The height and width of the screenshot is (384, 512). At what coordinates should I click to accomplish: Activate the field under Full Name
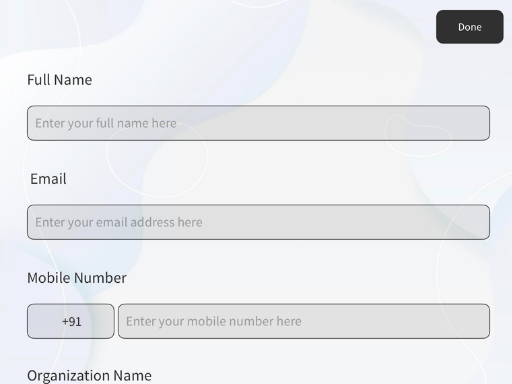(x=258, y=123)
